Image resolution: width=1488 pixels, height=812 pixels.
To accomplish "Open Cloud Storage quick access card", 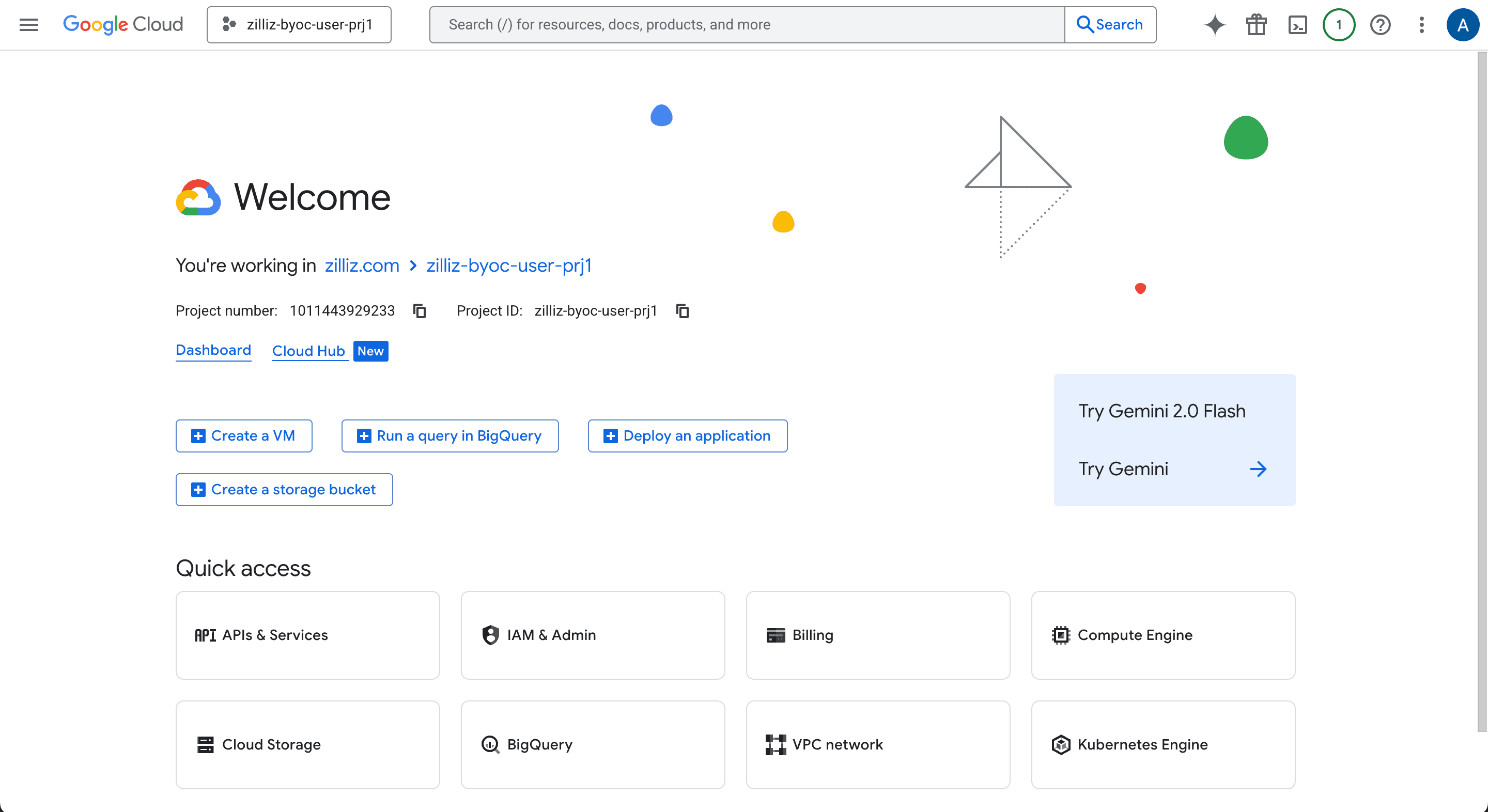I will pyautogui.click(x=308, y=745).
